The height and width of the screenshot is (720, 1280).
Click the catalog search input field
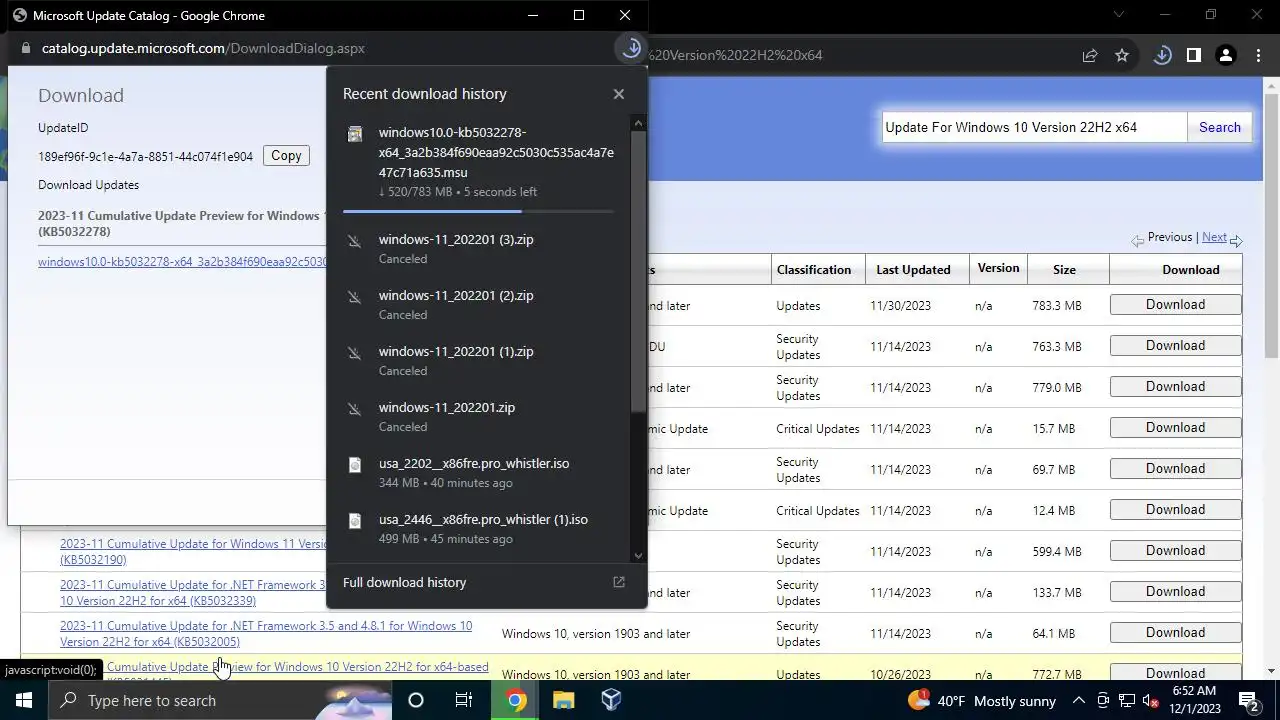(x=1034, y=127)
